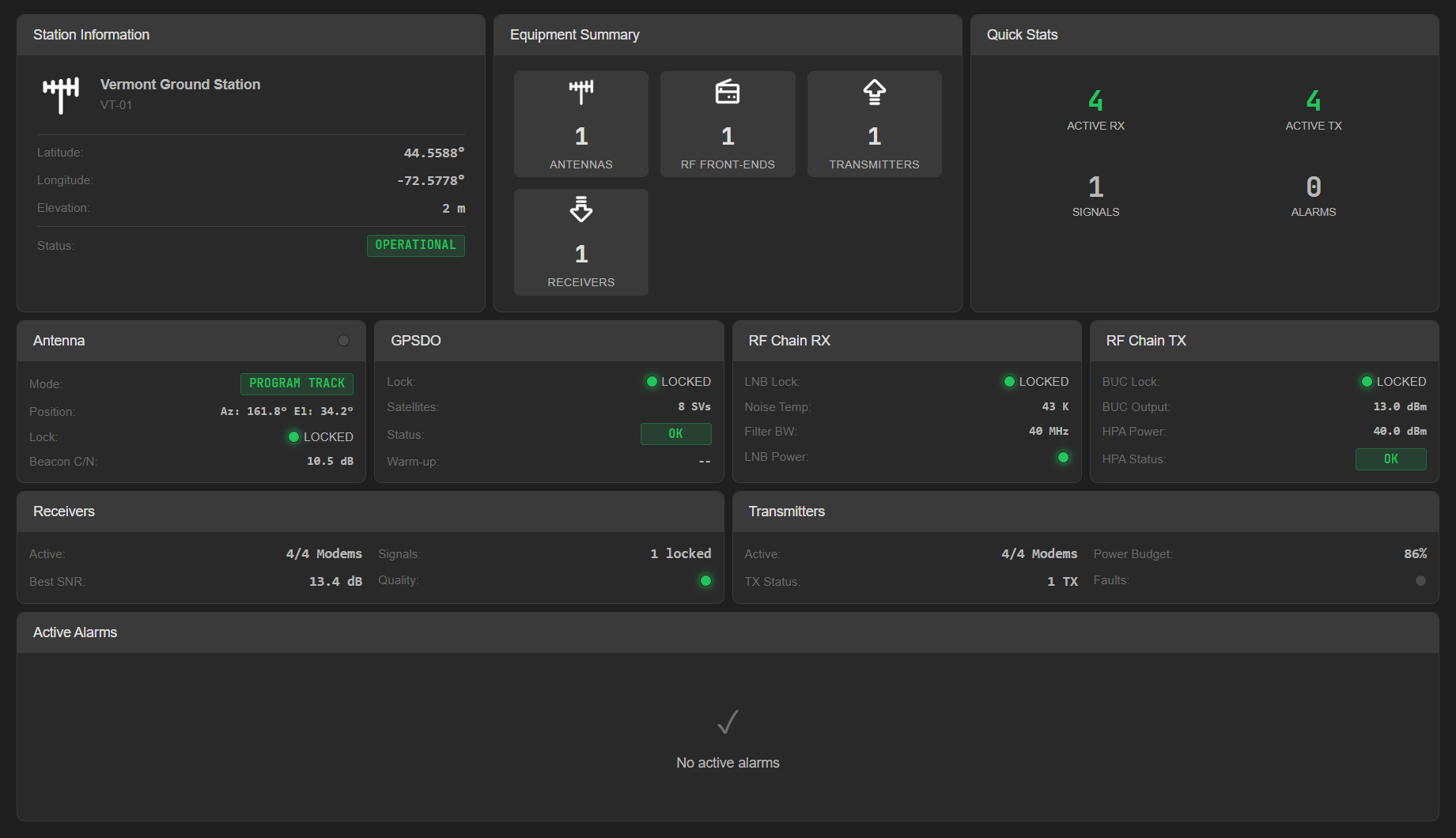Click the LNB Power green indicator
The width and height of the screenshot is (1456, 838).
[1063, 457]
